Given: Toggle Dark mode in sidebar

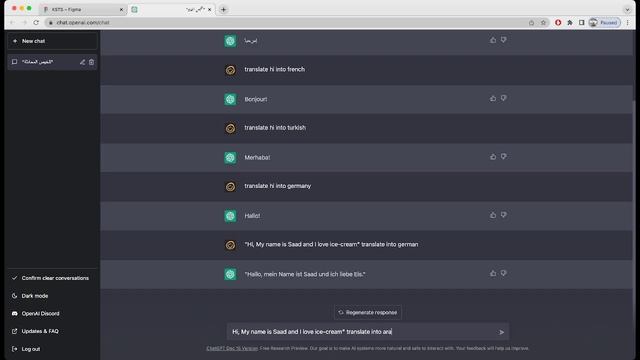Looking at the screenshot, I should point(52,296).
